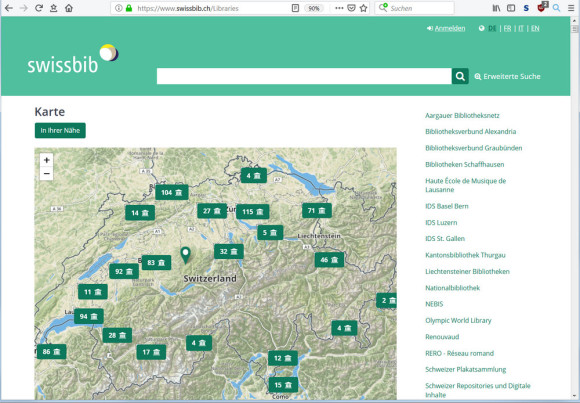The width and height of the screenshot is (580, 403).
Task: Open the 115 libraries cluster
Action: click(x=253, y=212)
